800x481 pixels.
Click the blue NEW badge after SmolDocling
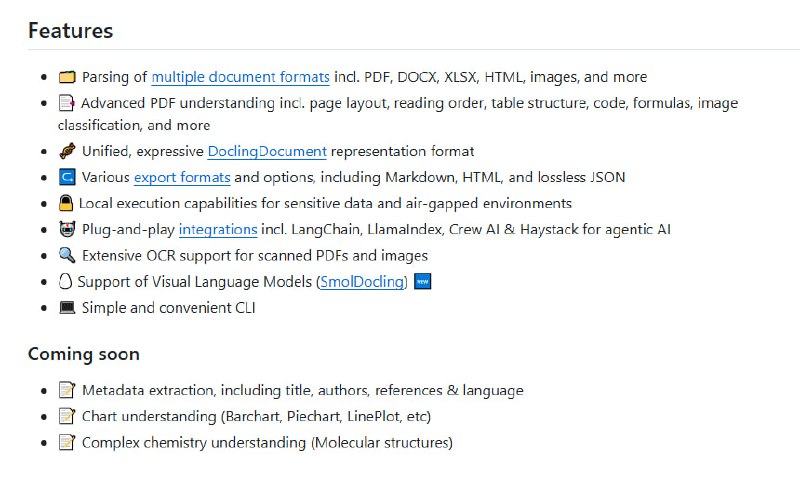[x=422, y=281]
